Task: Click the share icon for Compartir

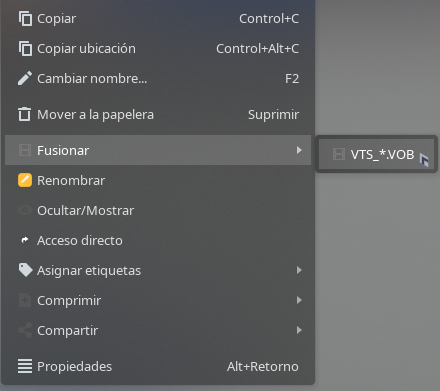Action: click(x=25, y=330)
